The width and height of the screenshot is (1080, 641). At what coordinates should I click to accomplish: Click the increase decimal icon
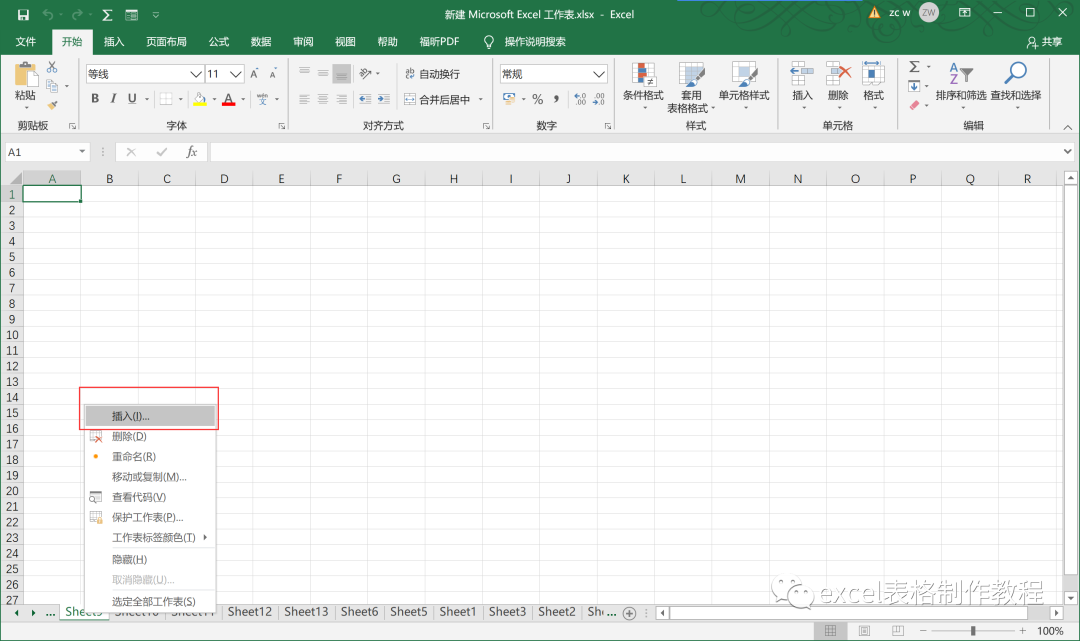click(581, 99)
